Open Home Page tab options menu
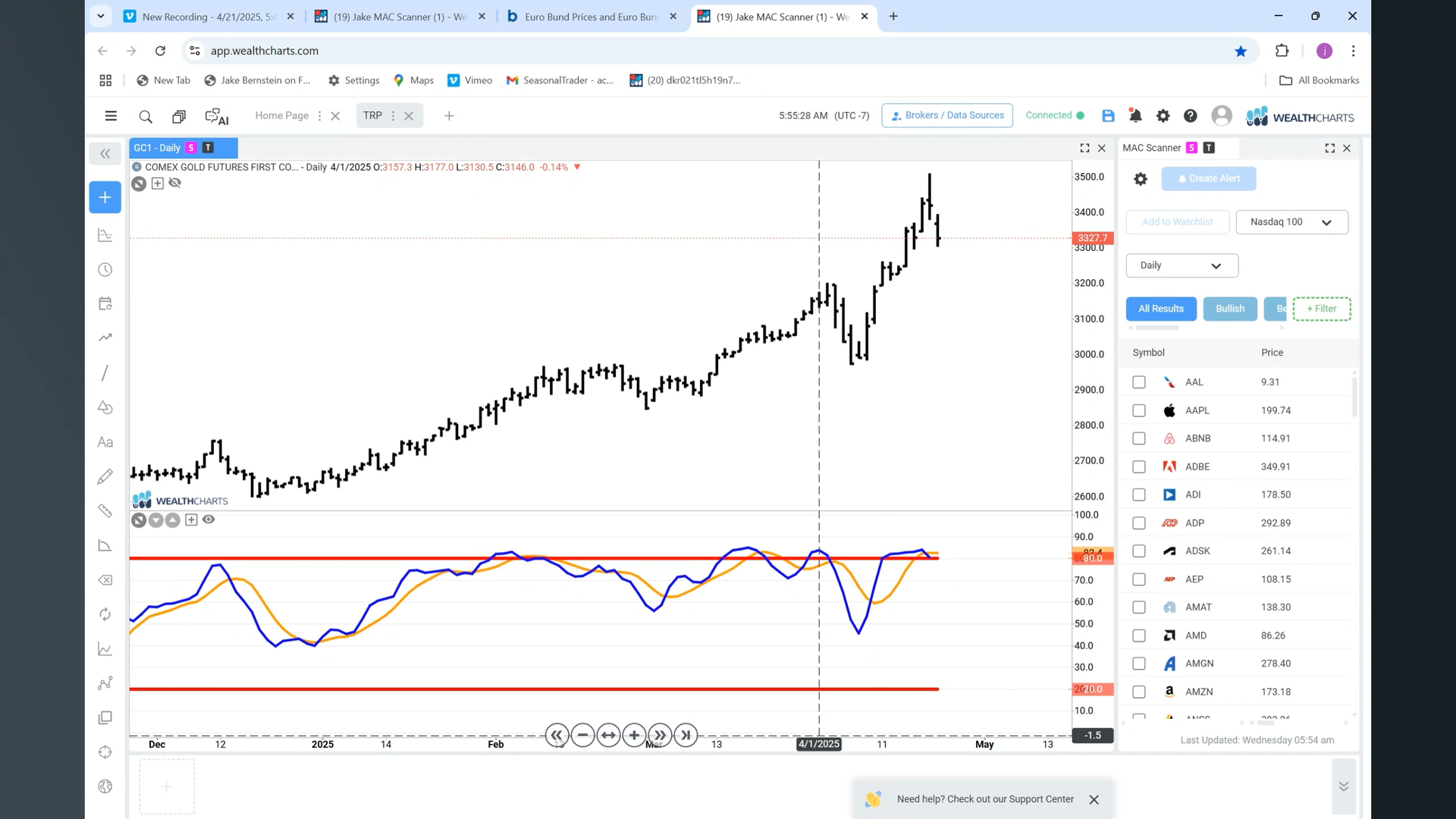Viewport: 1456px width, 819px height. 319,116
